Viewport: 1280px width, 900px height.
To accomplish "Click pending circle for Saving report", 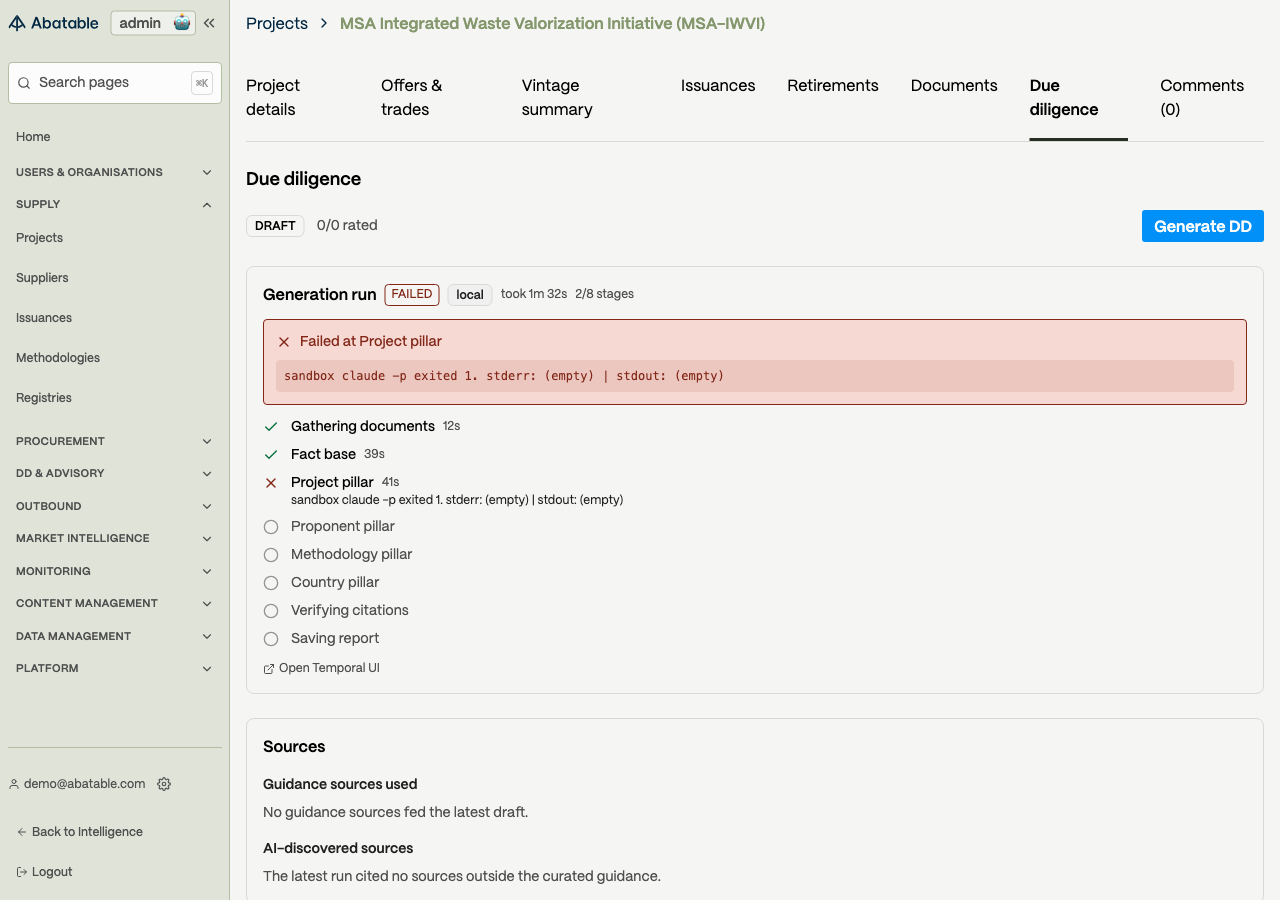I will (271, 639).
